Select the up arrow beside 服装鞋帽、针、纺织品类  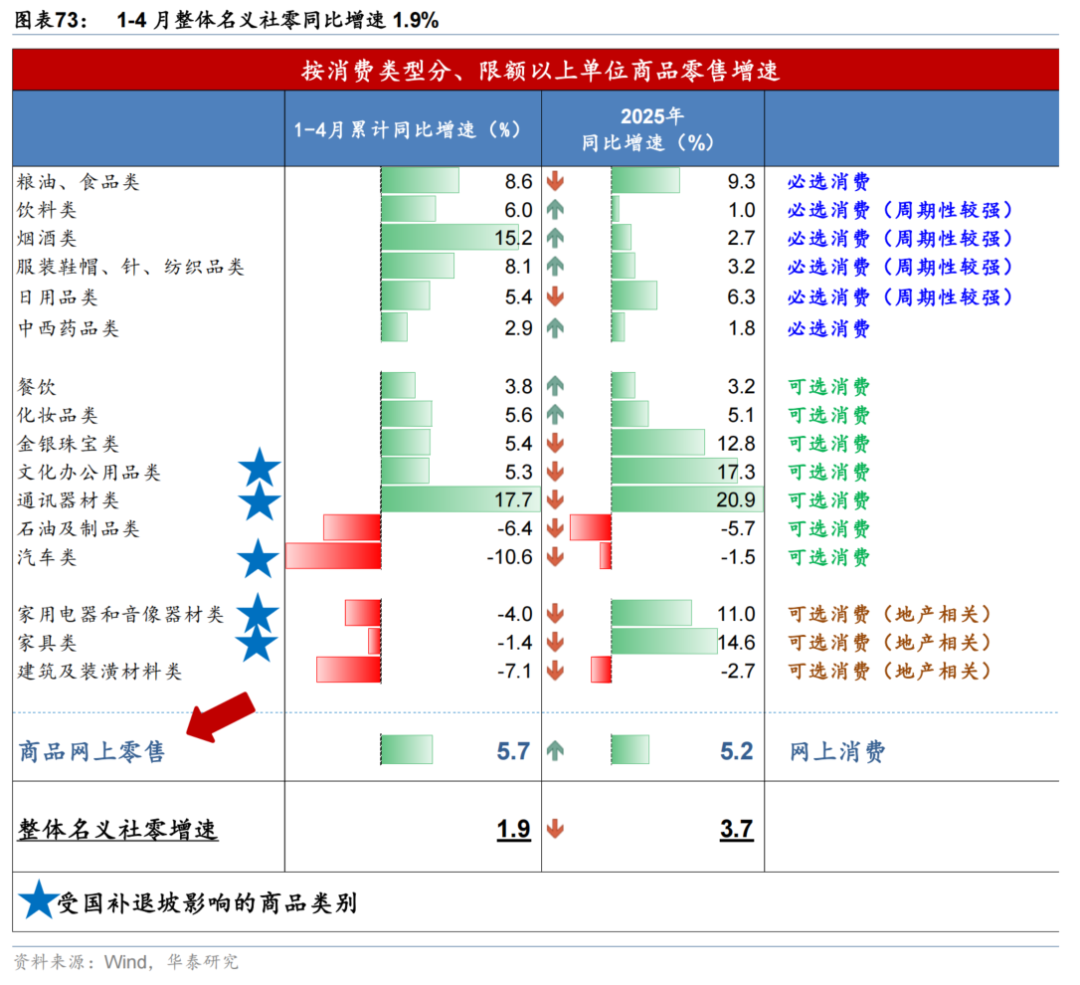[555, 266]
